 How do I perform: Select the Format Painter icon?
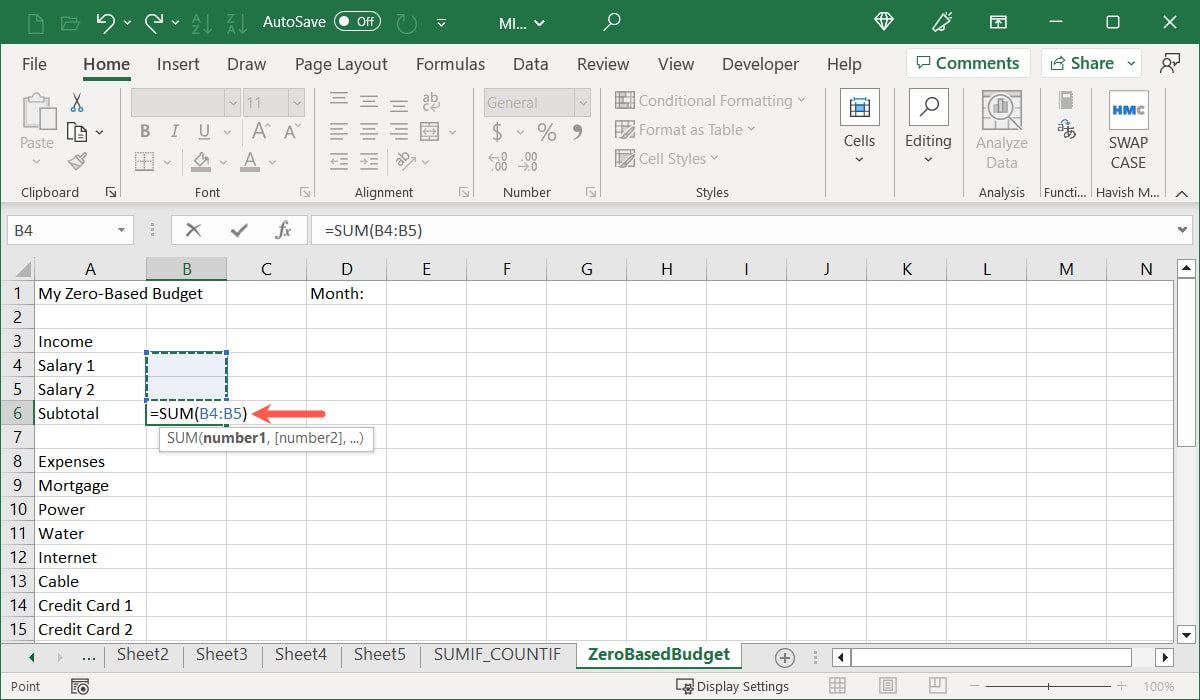(x=77, y=161)
